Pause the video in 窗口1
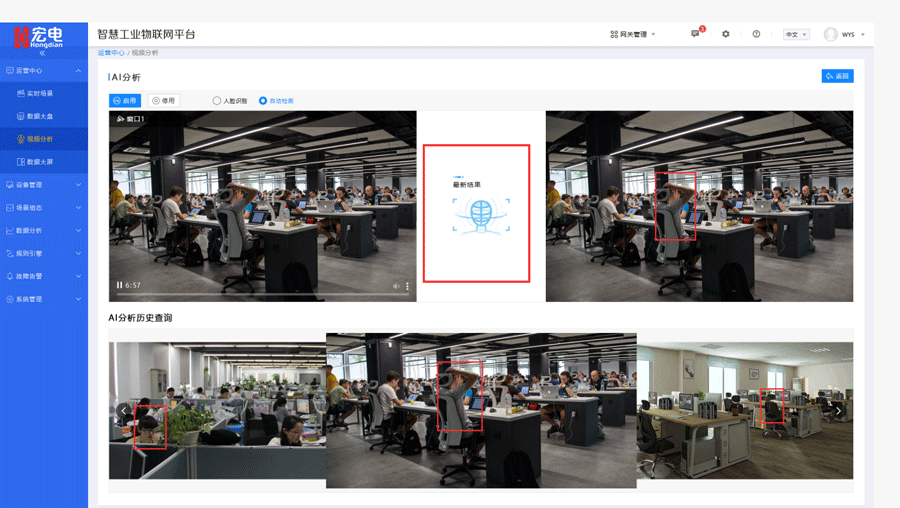The image size is (900, 508). 119,286
